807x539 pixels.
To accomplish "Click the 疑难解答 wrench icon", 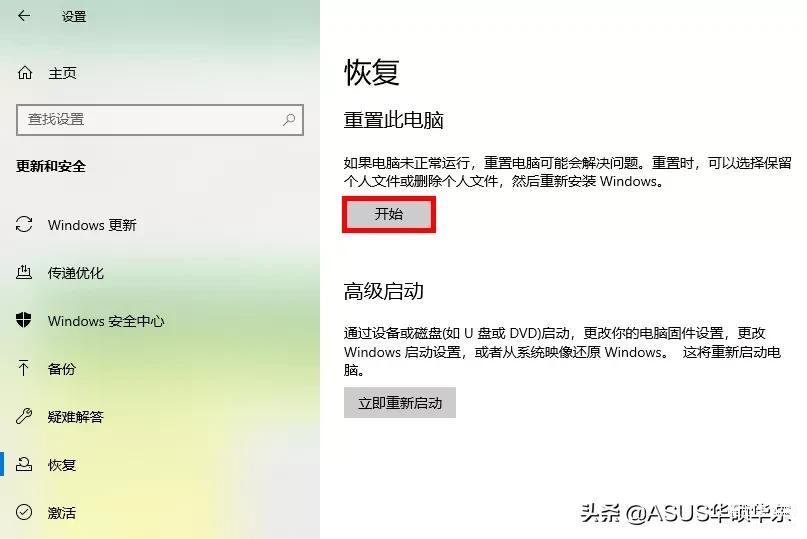I will pos(24,416).
